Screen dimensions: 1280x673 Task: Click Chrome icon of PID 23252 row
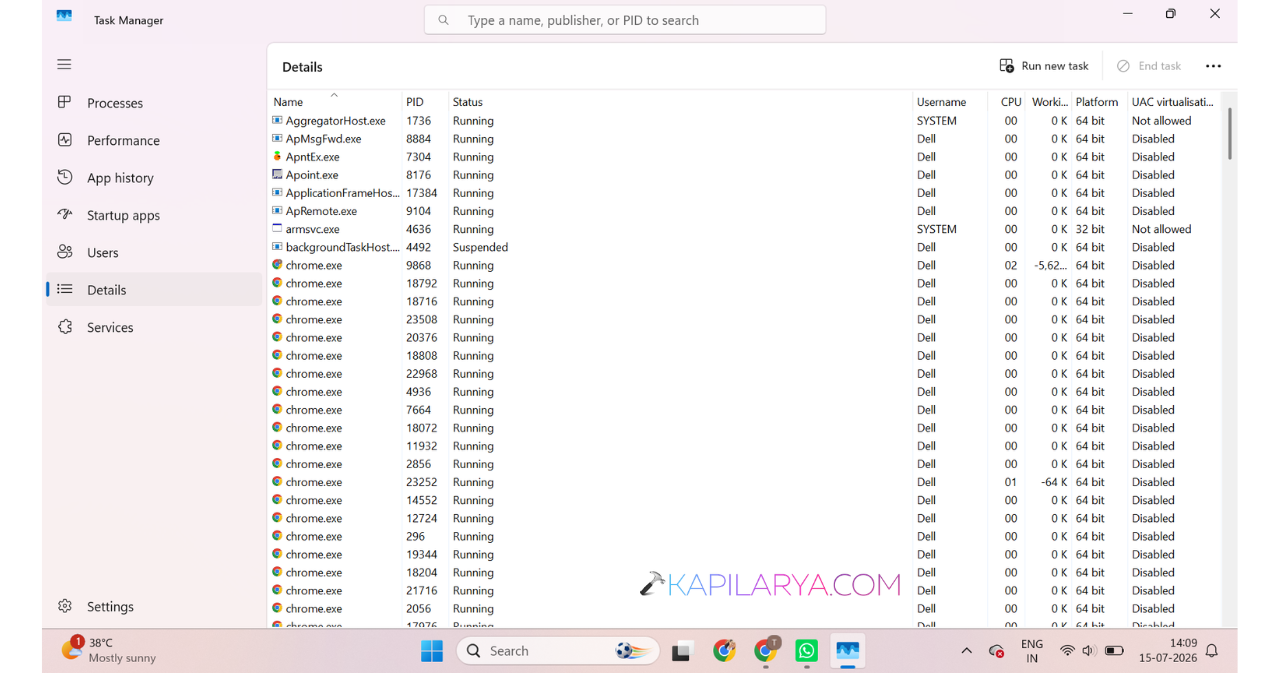[x=277, y=481]
